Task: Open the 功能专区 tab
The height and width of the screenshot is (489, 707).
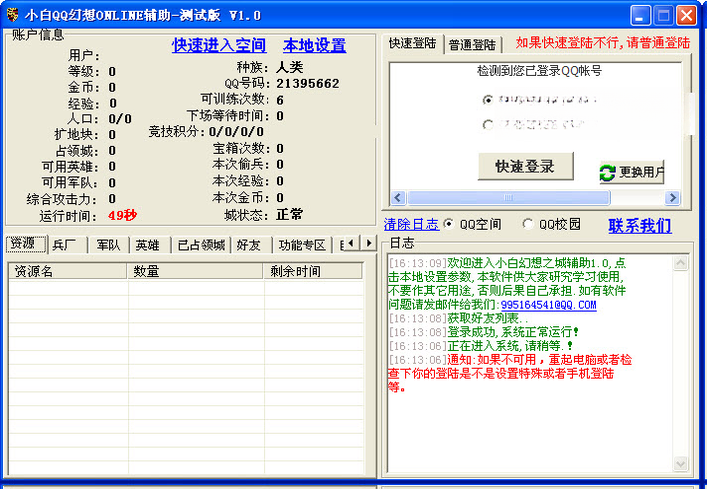Action: point(302,245)
